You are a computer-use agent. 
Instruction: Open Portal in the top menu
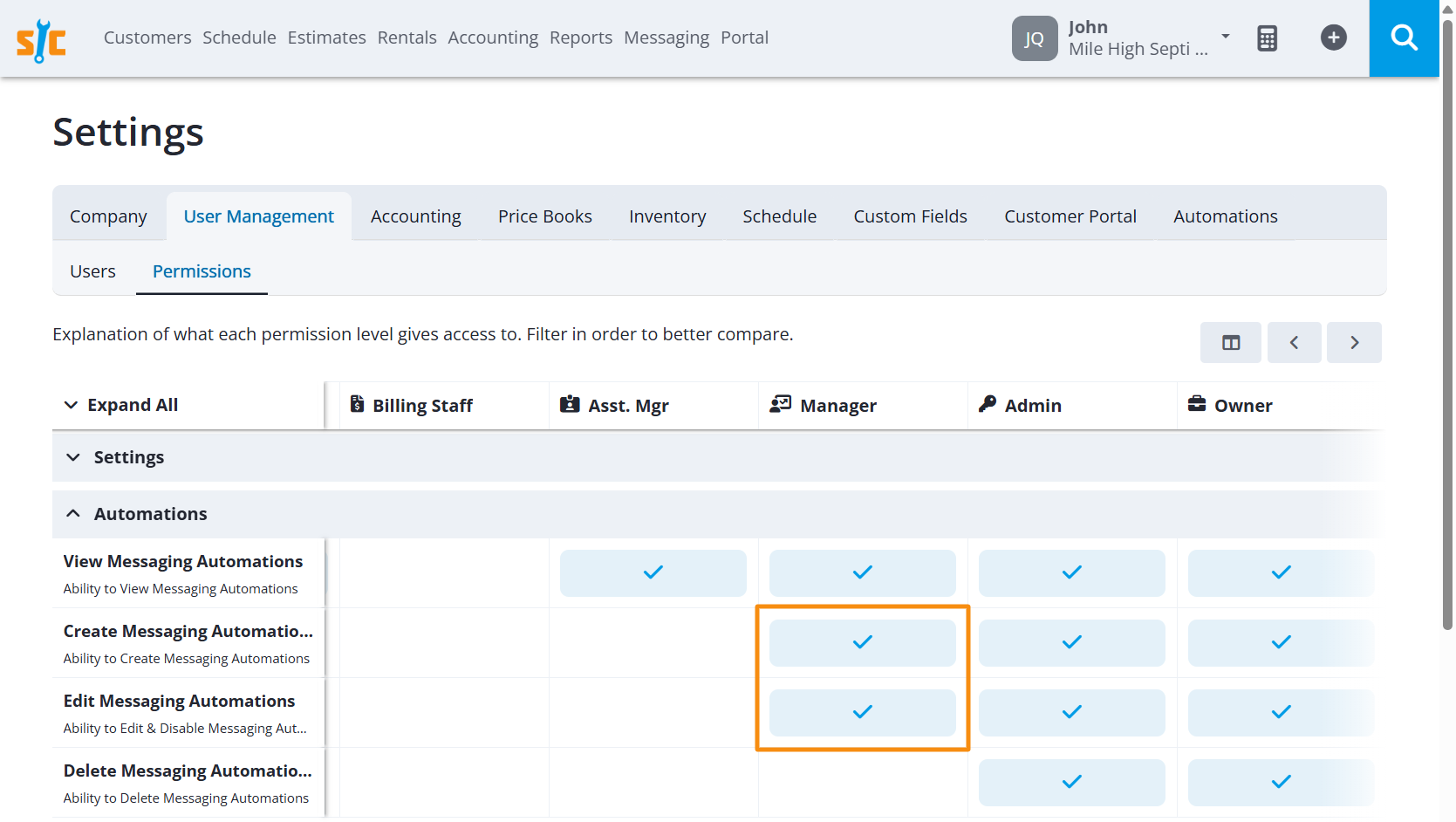pyautogui.click(x=744, y=38)
